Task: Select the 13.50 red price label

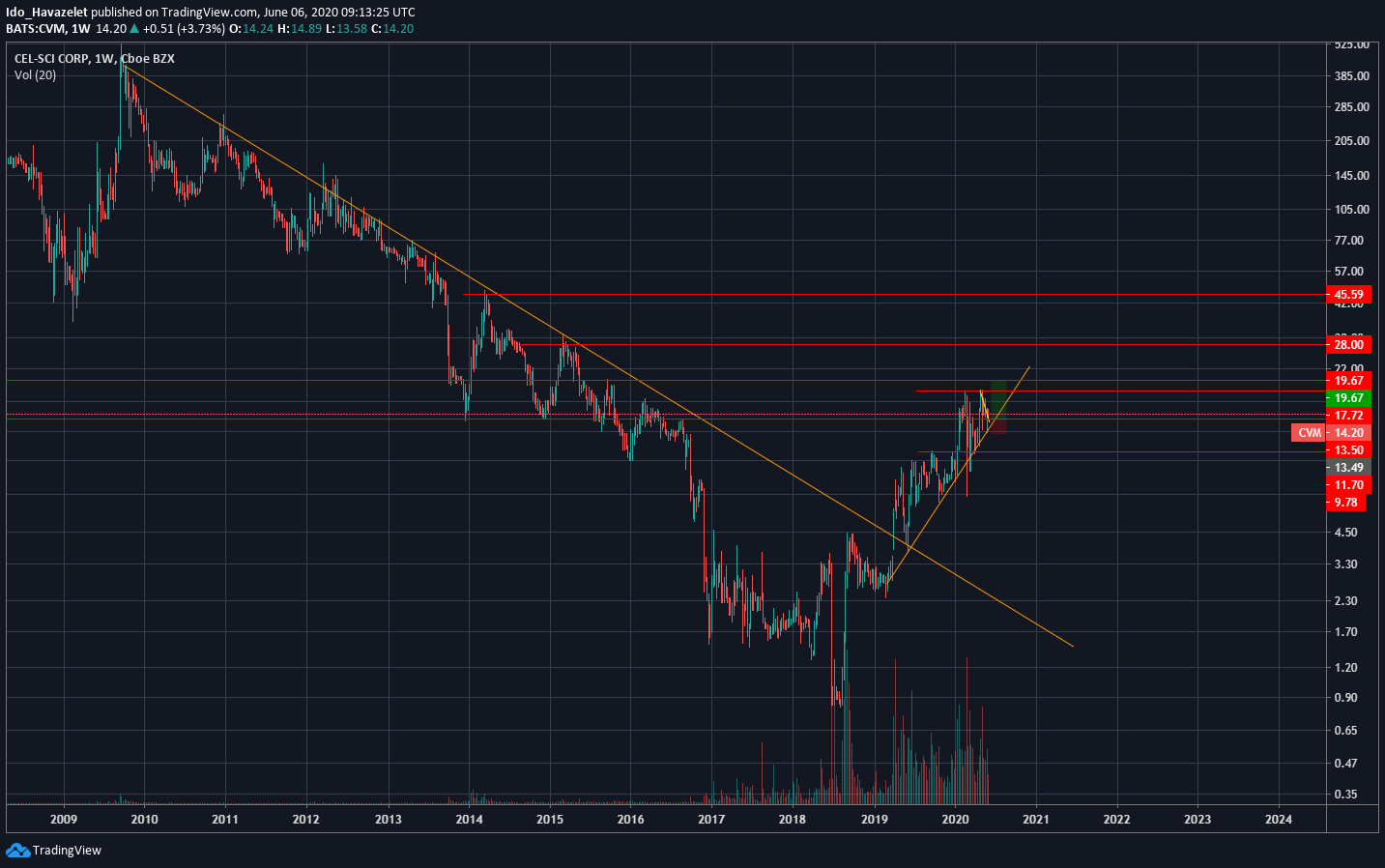Action: [1349, 450]
